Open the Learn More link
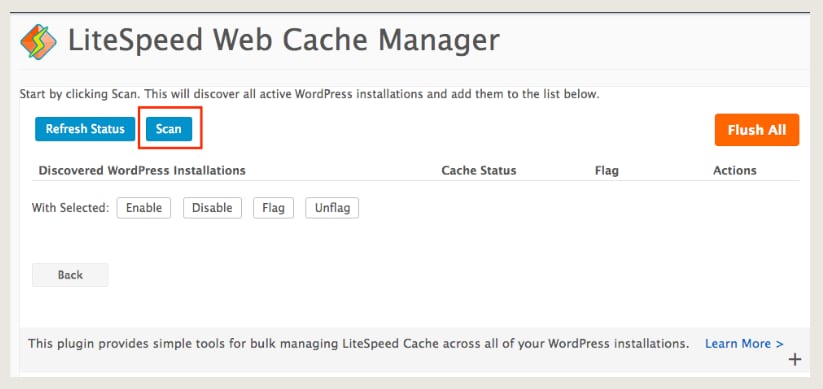The width and height of the screenshot is (823, 389). [x=744, y=344]
